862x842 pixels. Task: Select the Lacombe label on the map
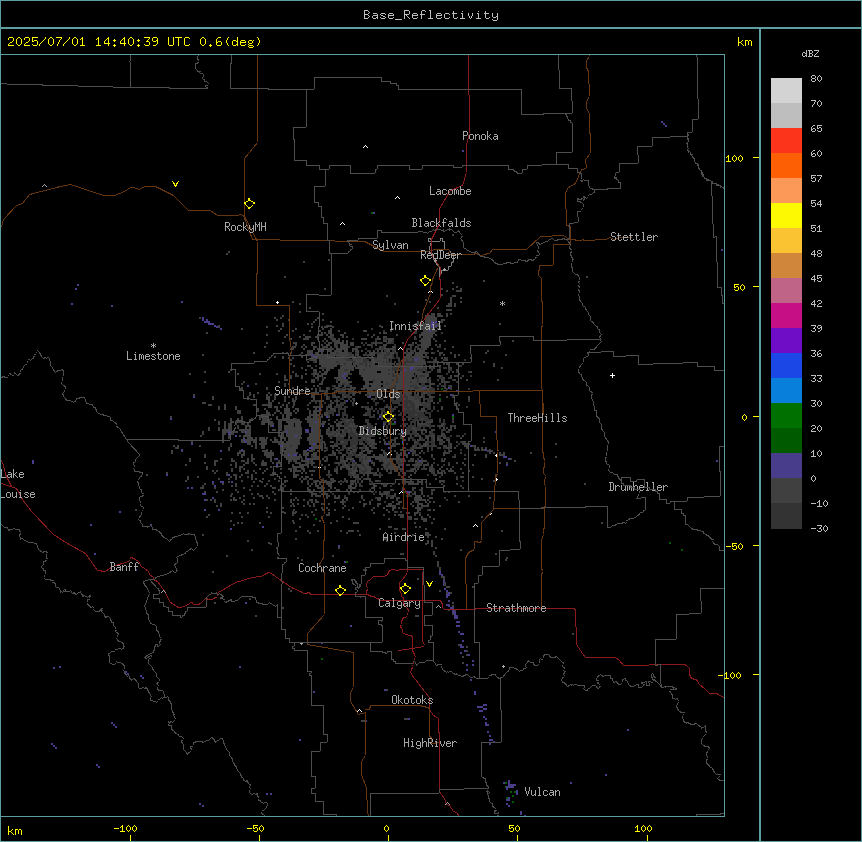pyautogui.click(x=450, y=191)
